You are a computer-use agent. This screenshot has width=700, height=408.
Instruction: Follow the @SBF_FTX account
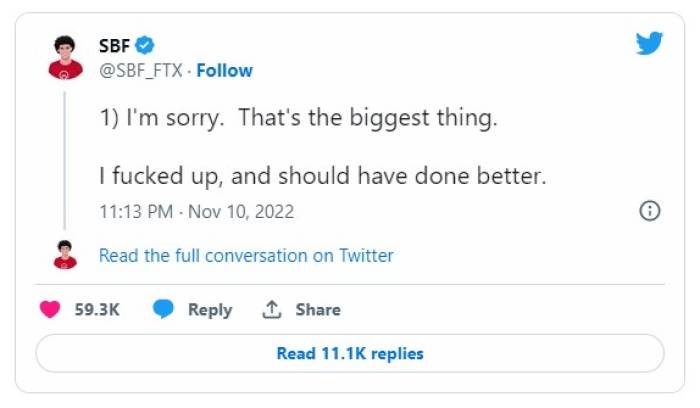coord(224,70)
